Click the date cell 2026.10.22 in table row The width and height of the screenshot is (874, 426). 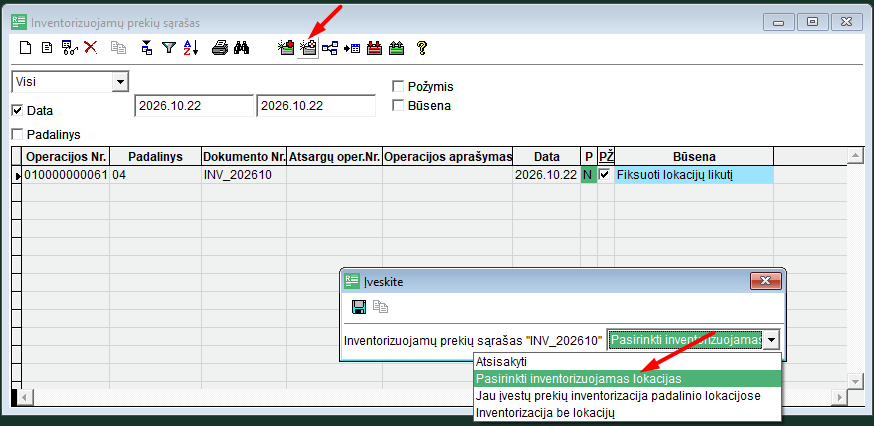(546, 175)
